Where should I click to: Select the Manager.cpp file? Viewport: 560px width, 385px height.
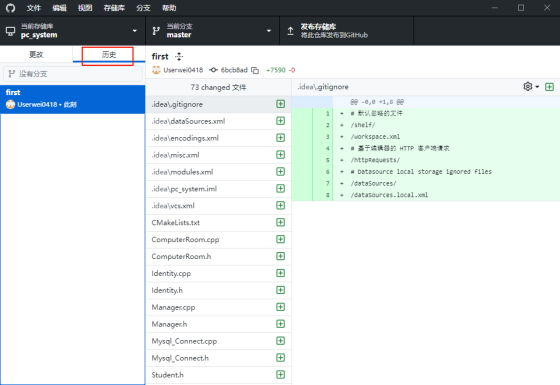pyautogui.click(x=218, y=307)
